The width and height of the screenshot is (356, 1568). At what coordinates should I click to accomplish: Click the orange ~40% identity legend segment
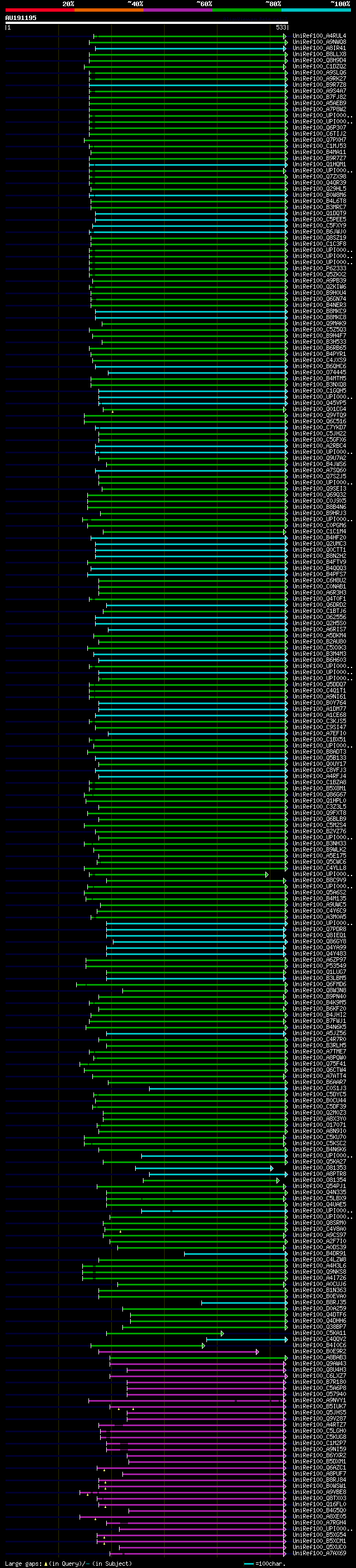click(x=109, y=10)
